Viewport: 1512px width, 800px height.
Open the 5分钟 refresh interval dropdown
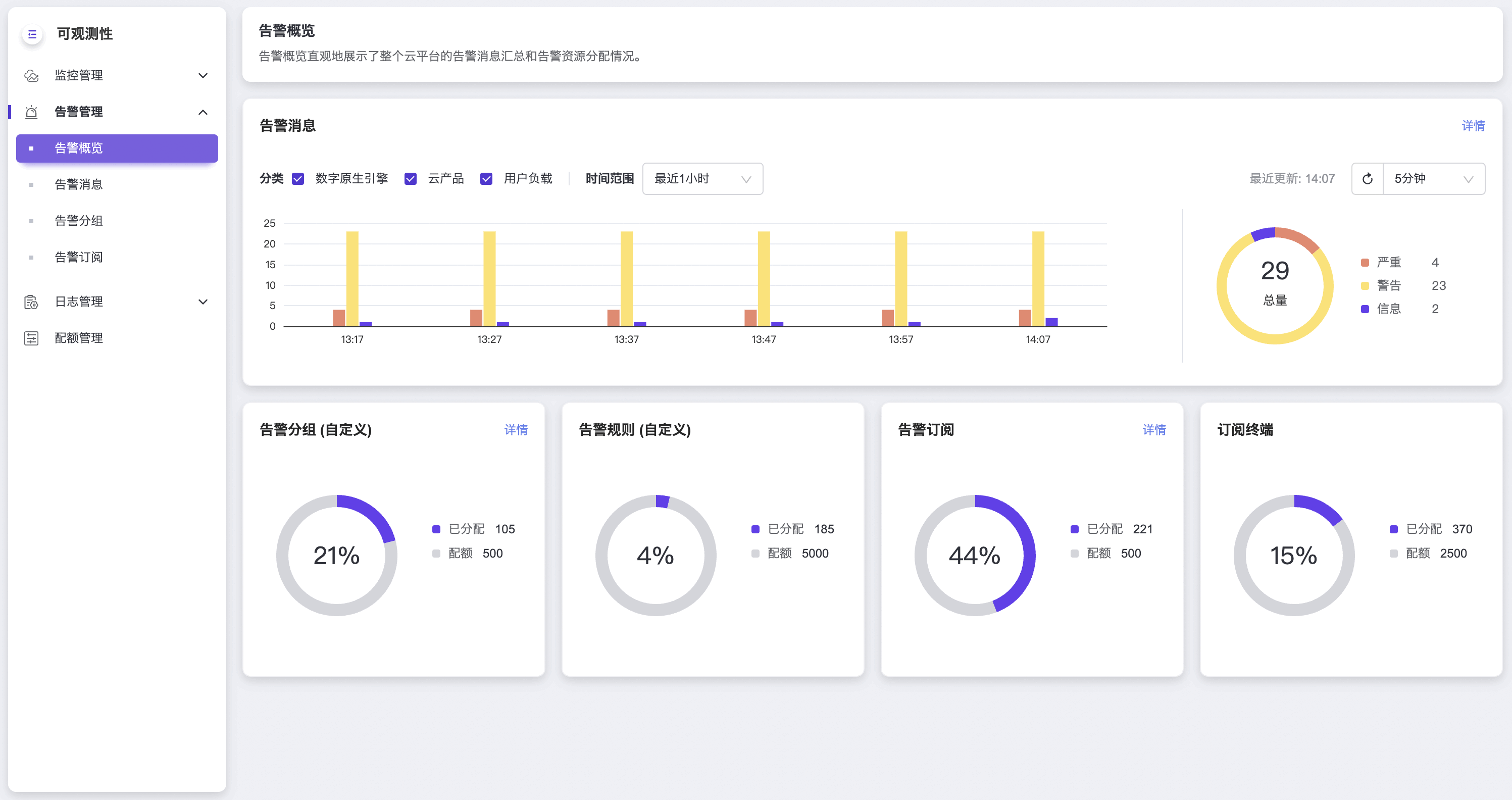1433,178
